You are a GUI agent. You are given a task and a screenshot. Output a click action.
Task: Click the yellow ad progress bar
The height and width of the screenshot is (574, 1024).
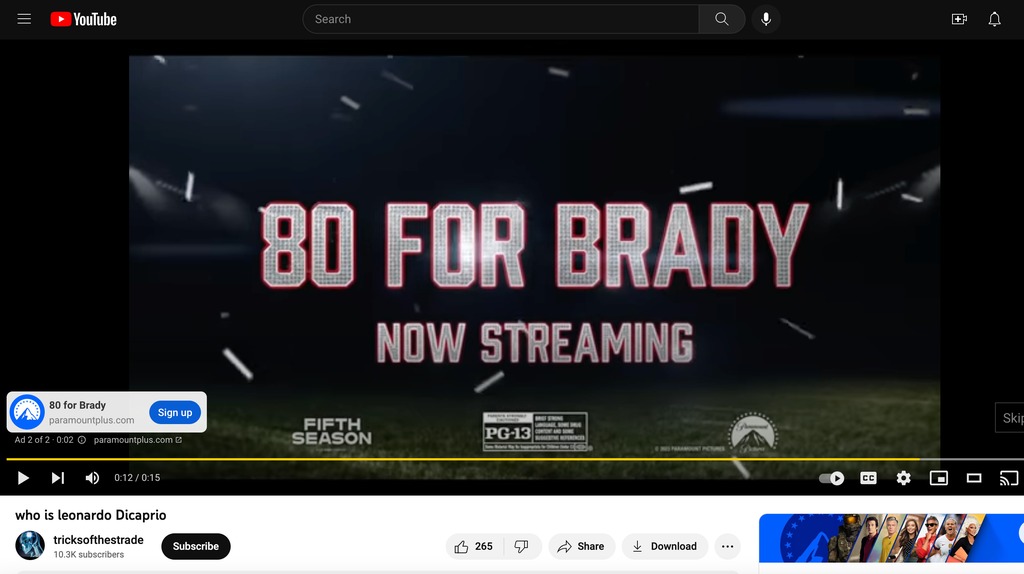[500, 459]
